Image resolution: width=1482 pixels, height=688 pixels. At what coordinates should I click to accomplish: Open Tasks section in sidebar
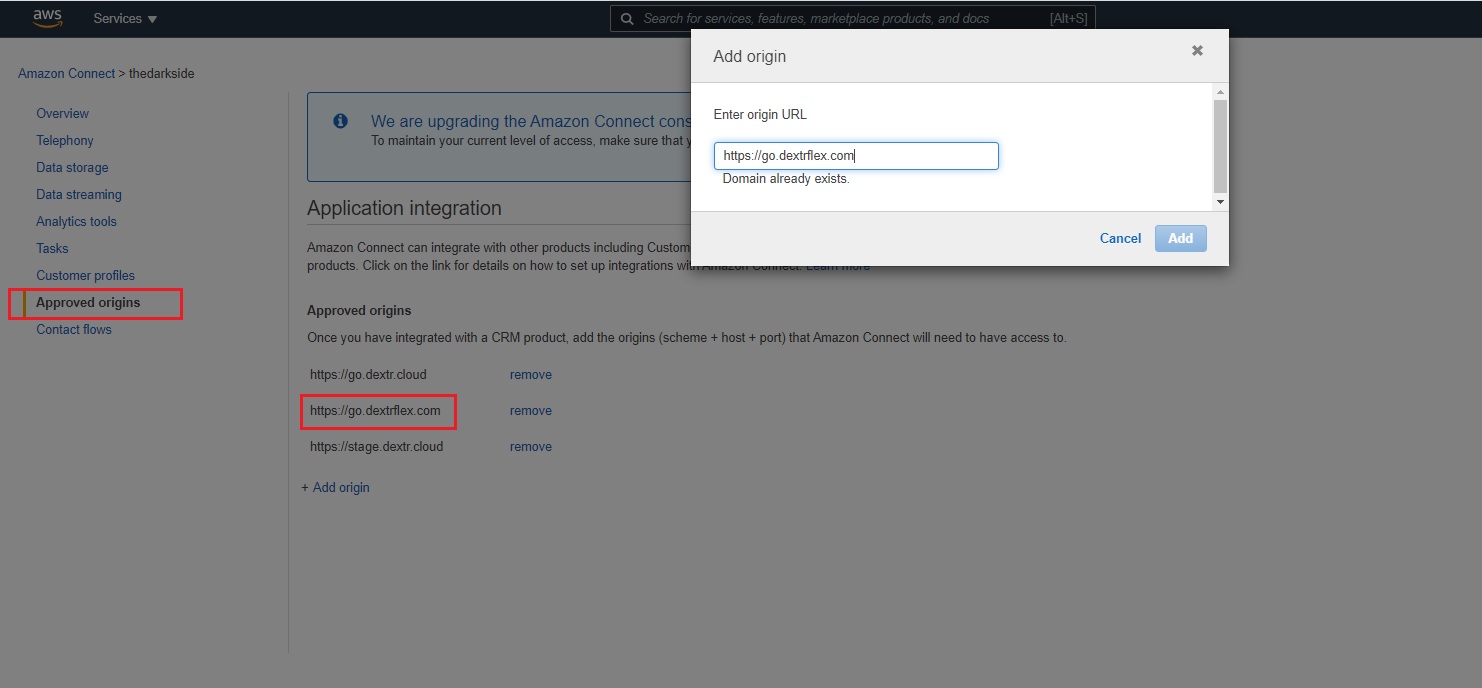click(52, 249)
